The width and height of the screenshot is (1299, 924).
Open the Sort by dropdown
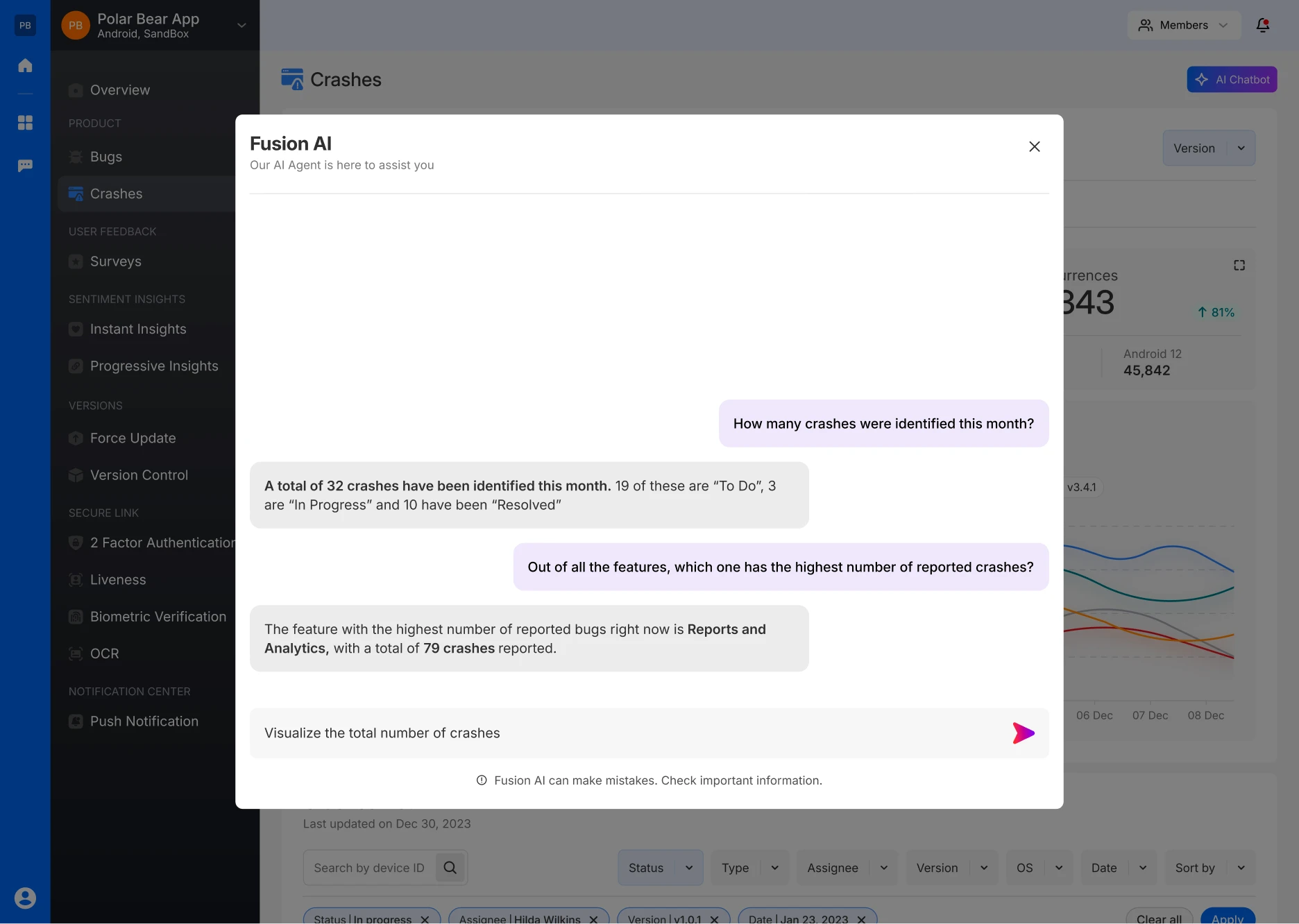[x=1209, y=868]
